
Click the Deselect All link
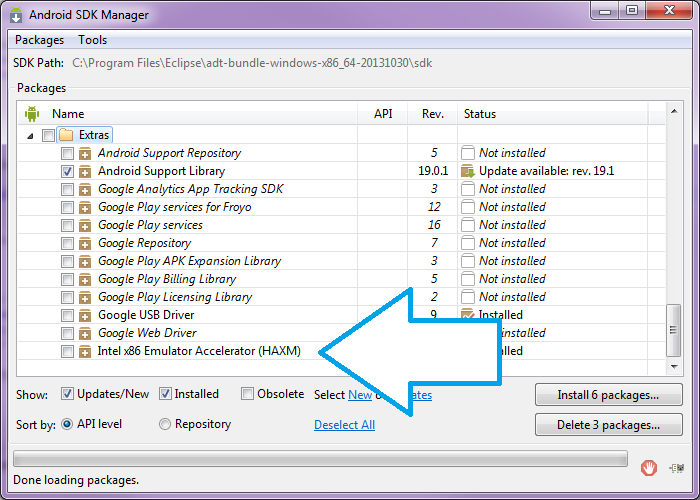[x=344, y=424]
